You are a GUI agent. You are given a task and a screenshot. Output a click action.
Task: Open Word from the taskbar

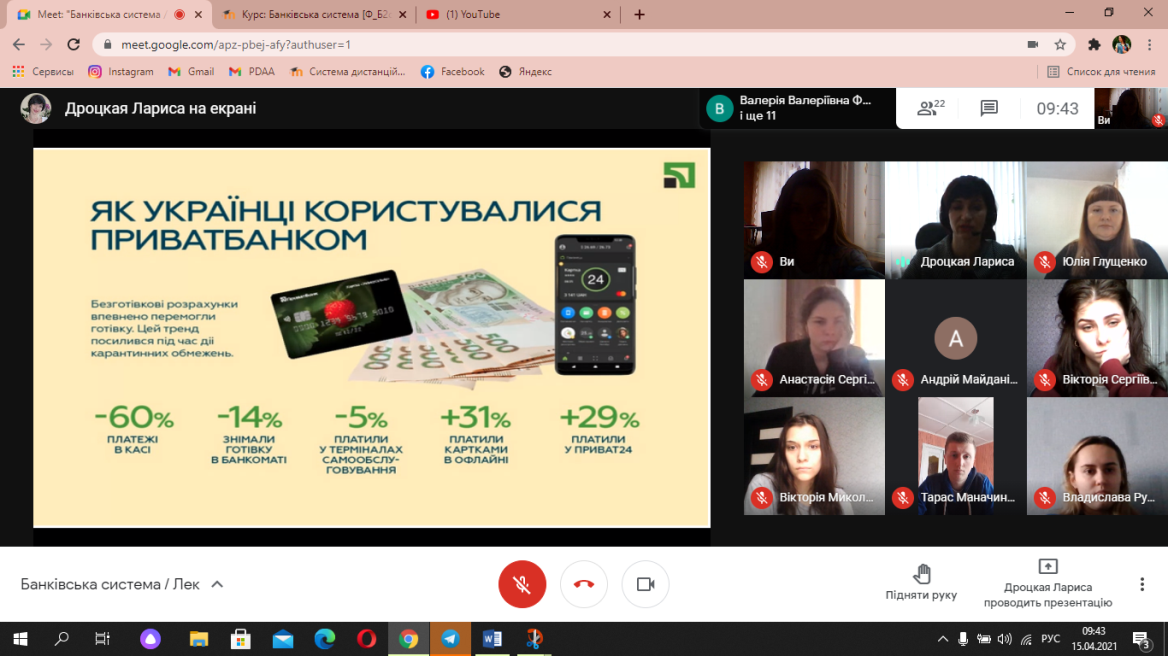coord(492,639)
